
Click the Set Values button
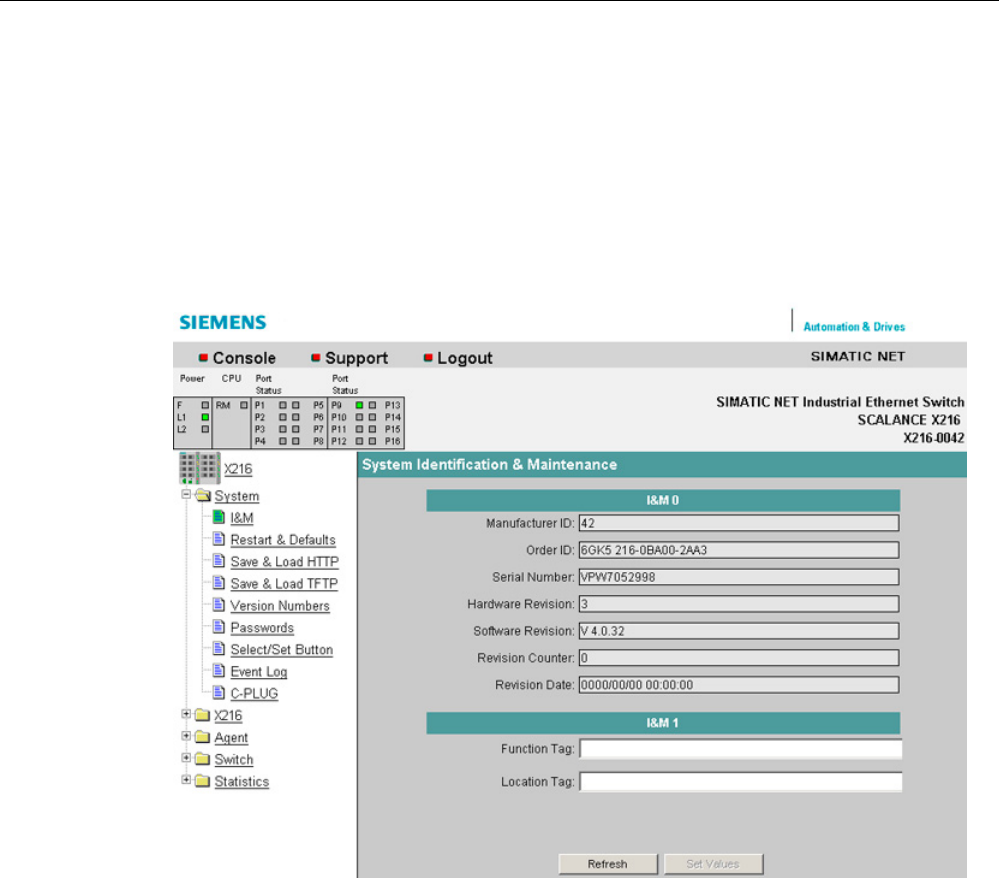click(713, 864)
